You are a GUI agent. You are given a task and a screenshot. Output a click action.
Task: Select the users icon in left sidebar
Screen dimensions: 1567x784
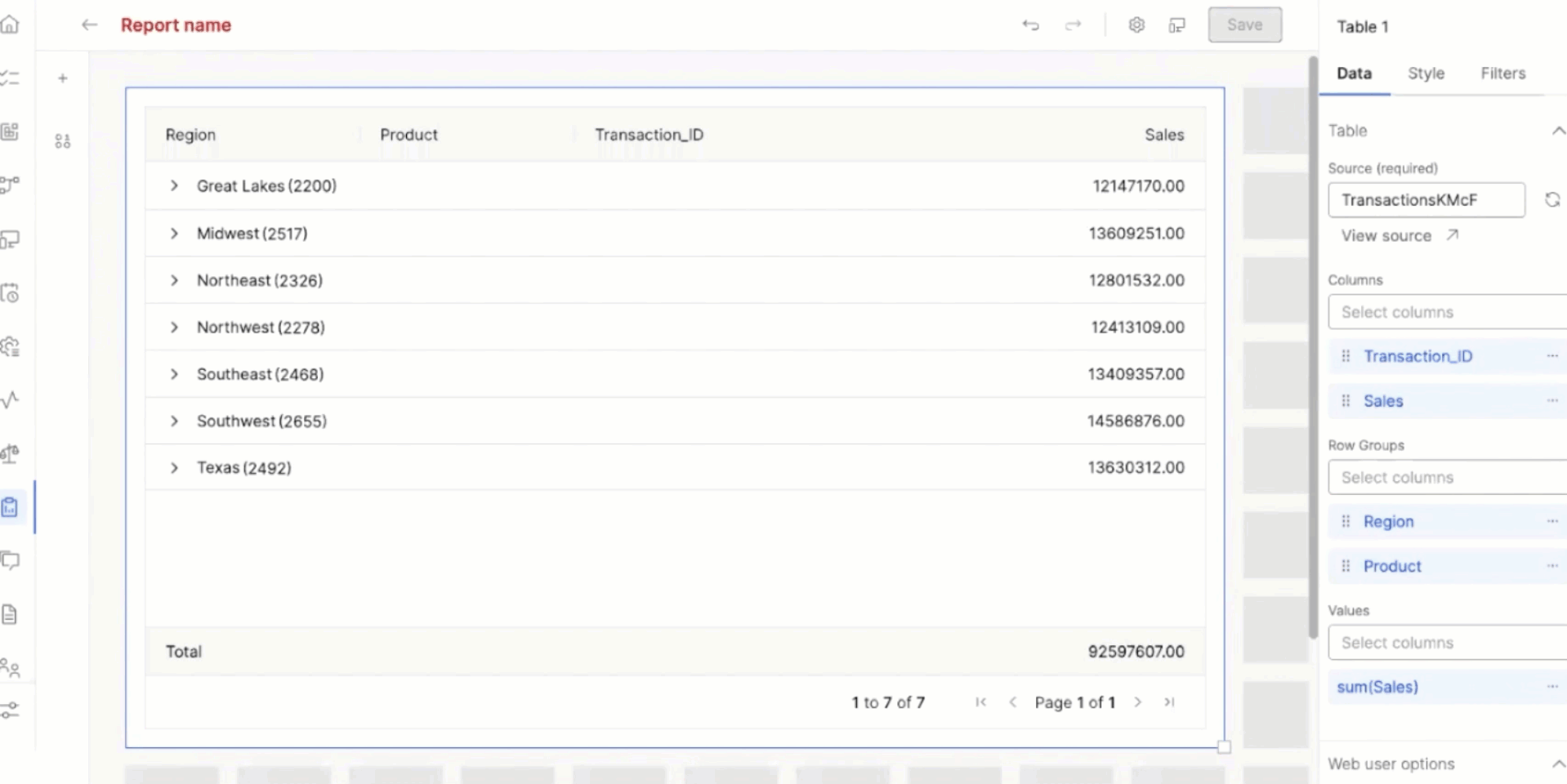click(x=11, y=669)
